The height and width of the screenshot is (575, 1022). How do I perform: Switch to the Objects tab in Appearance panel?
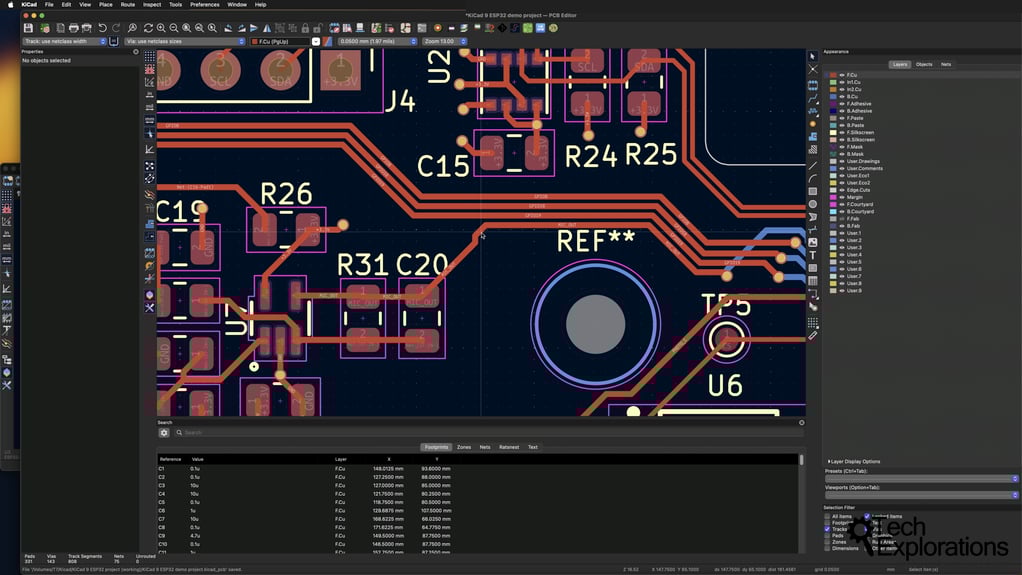tap(924, 64)
